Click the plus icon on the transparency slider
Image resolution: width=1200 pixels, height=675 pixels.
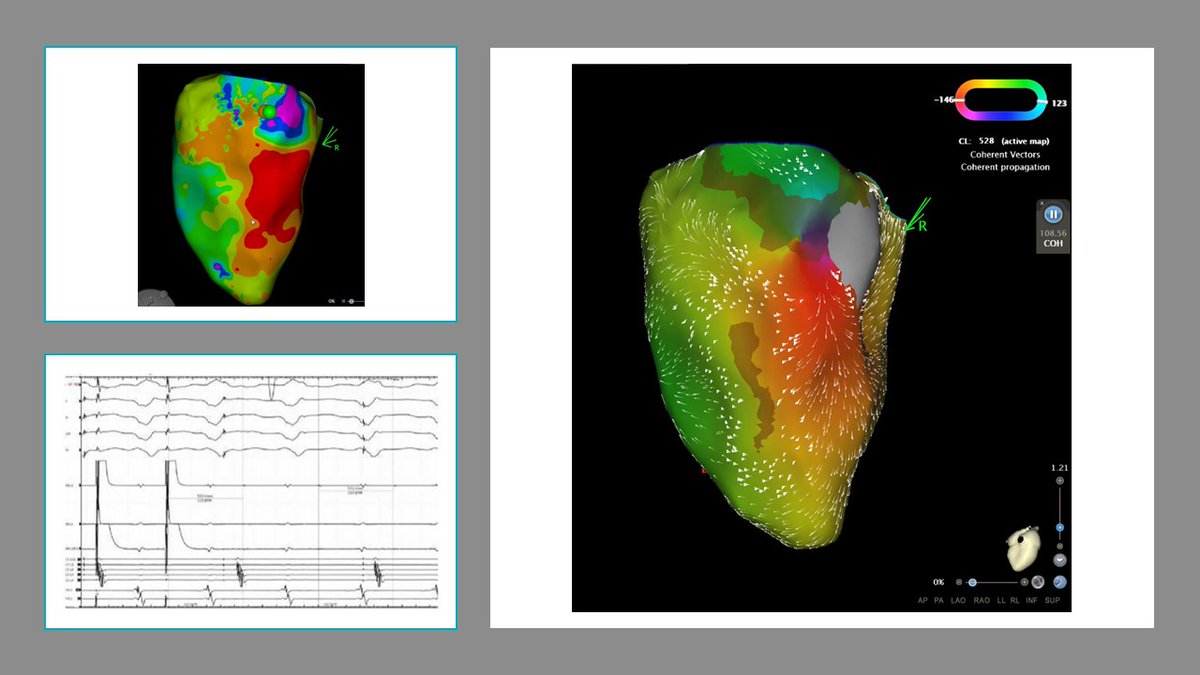click(x=1024, y=581)
